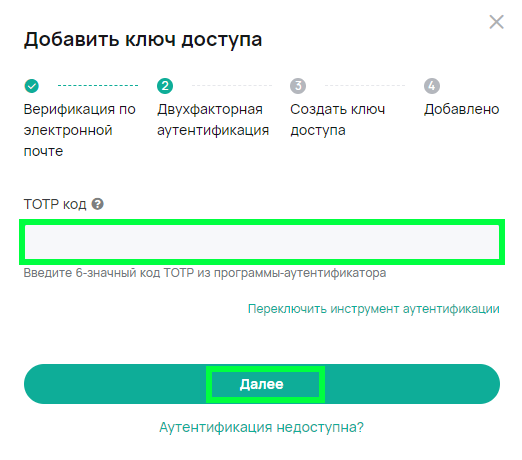Close the Добавить ключ доступа dialog
The height and width of the screenshot is (460, 522).
point(496,22)
